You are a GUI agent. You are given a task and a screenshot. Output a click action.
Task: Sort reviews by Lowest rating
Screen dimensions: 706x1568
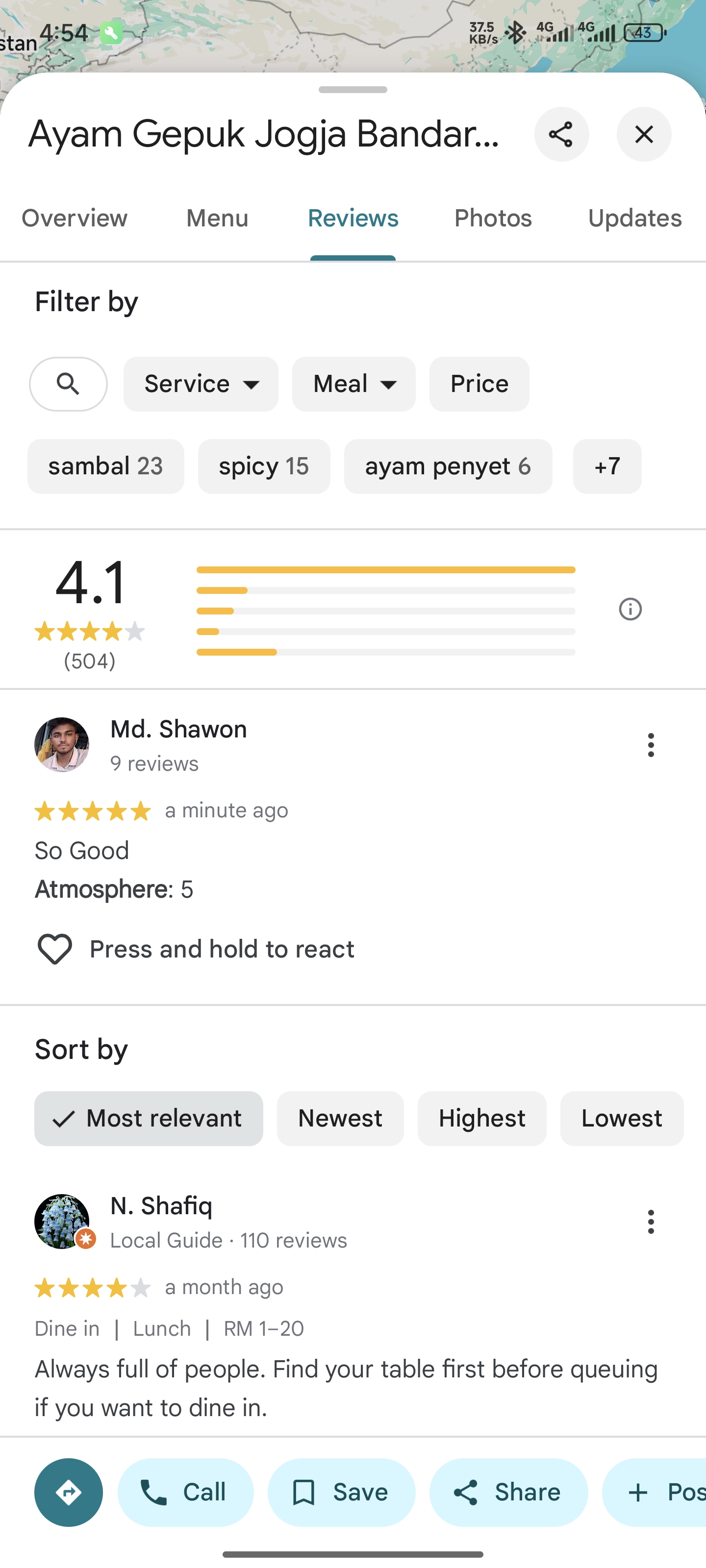pyautogui.click(x=621, y=1119)
